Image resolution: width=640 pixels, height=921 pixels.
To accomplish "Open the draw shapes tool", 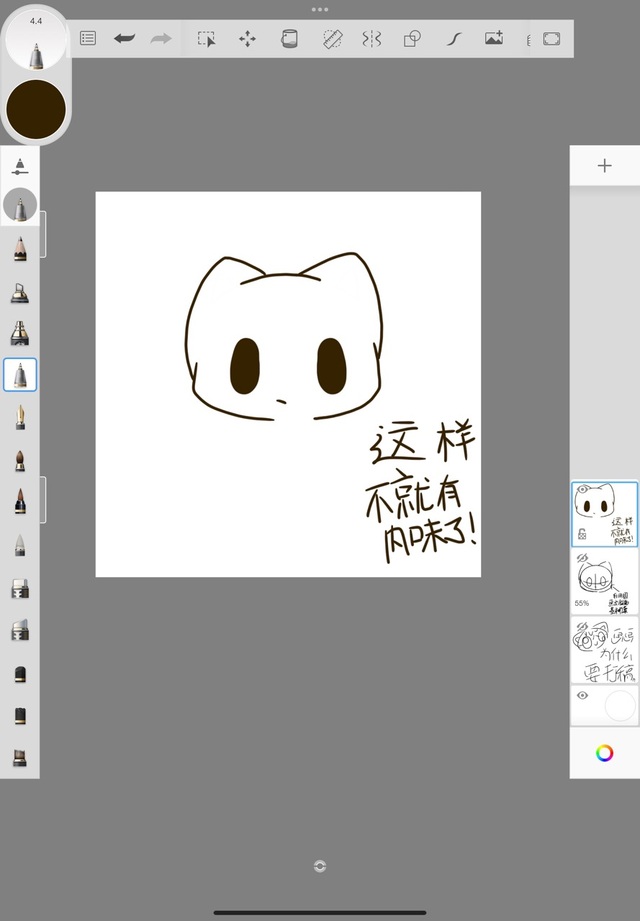I will coord(412,39).
